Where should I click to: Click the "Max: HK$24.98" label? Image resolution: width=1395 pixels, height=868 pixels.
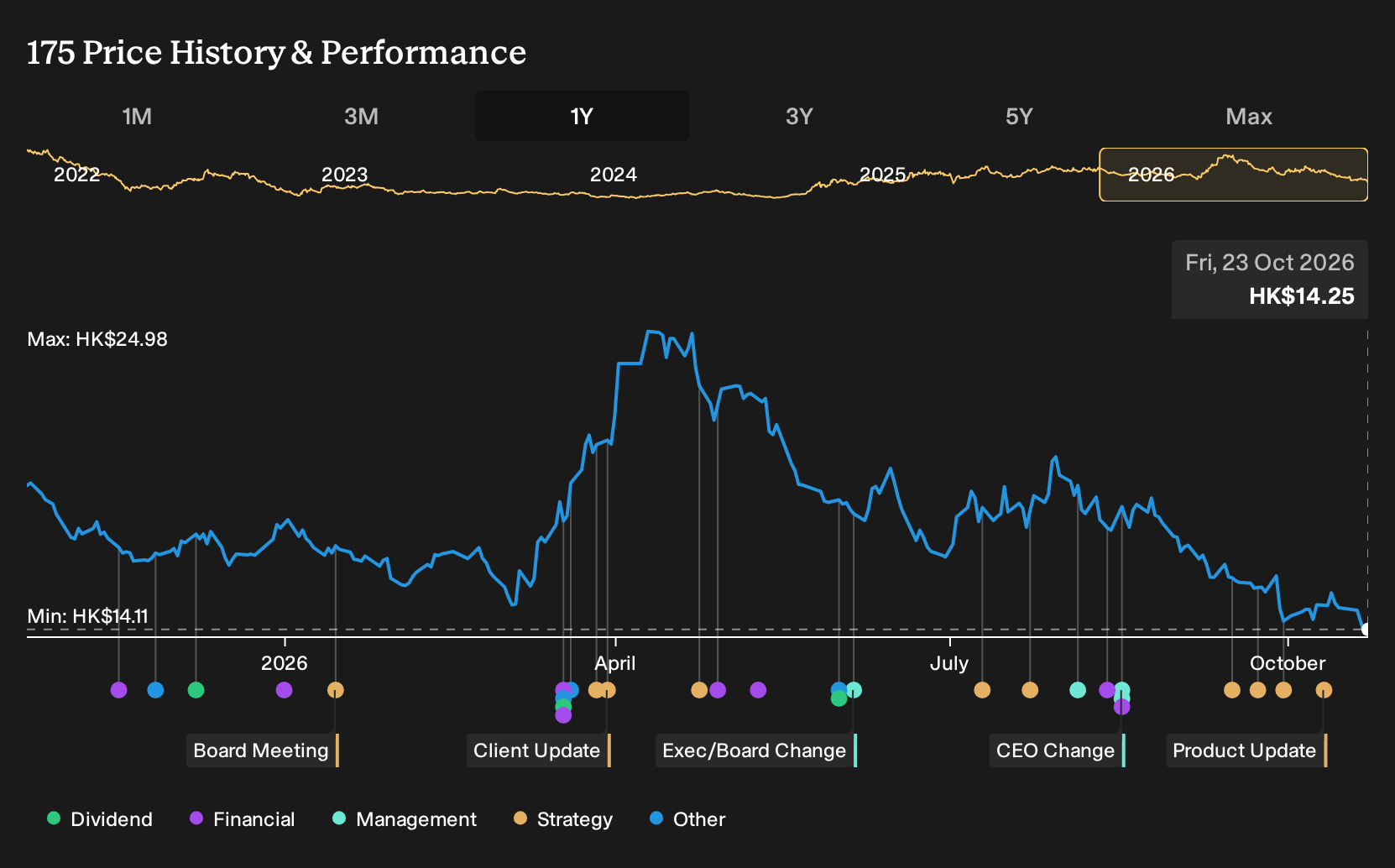(x=97, y=339)
